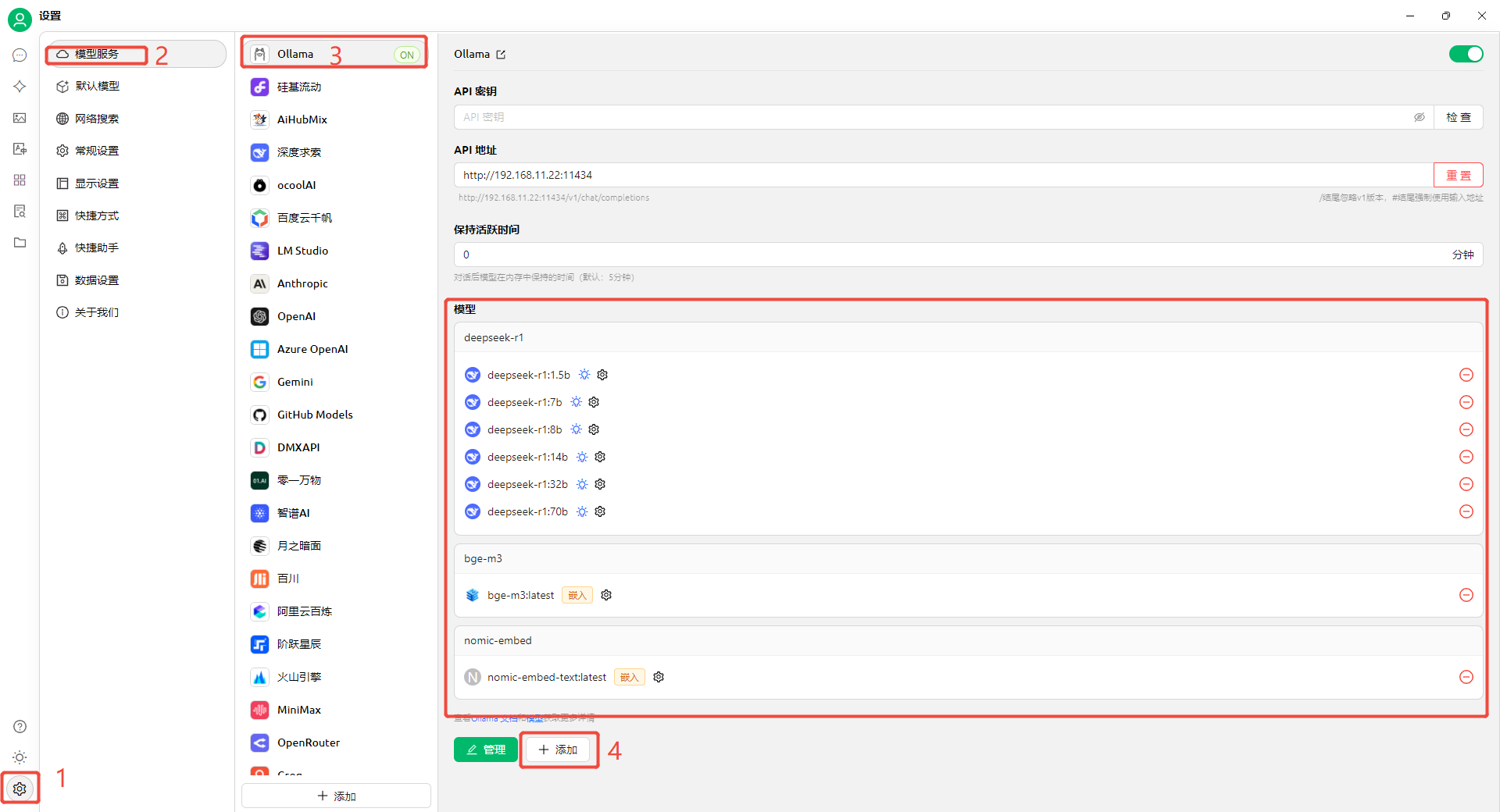Open settings gear for bge-m3:latest
Image resolution: width=1500 pixels, height=812 pixels.
606,595
